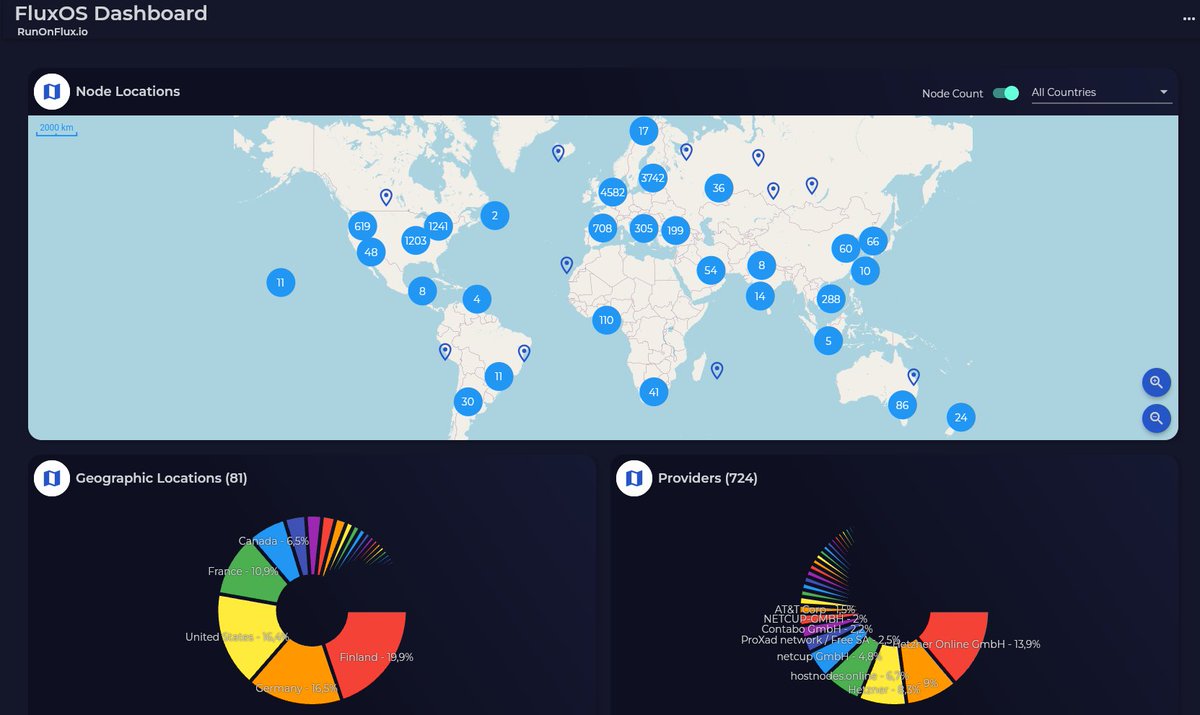Screen dimensions: 1200x715
Task: Open the All Countries dropdown
Action: (x=1100, y=92)
